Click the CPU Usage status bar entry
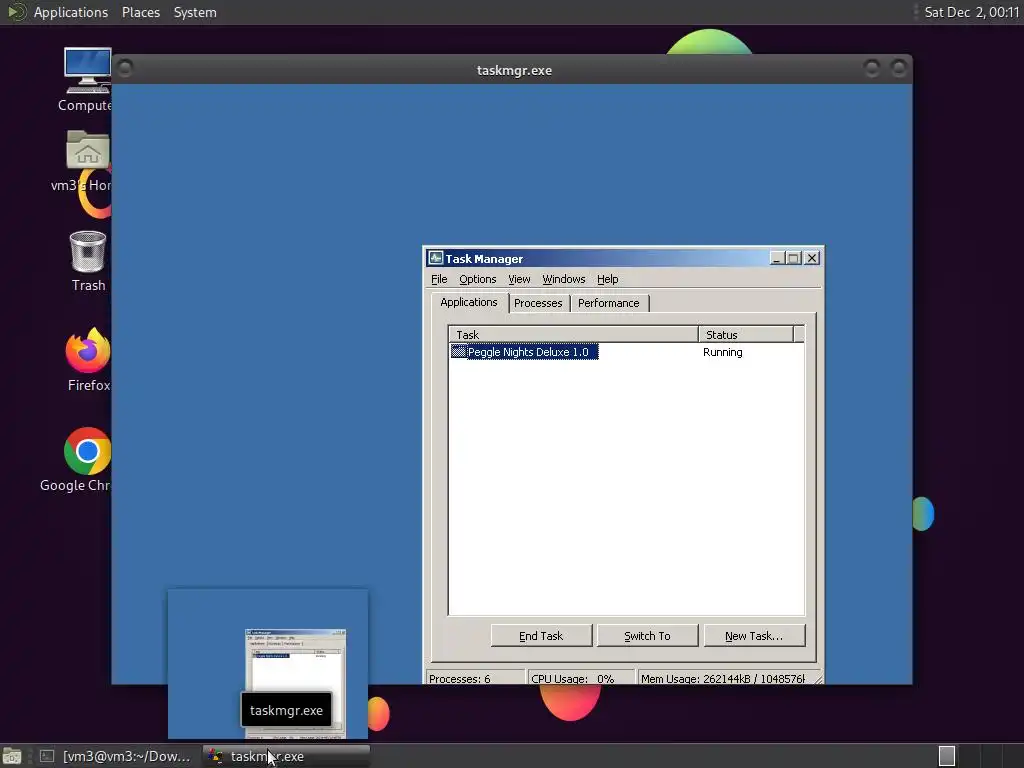The image size is (1024, 768). [x=581, y=678]
